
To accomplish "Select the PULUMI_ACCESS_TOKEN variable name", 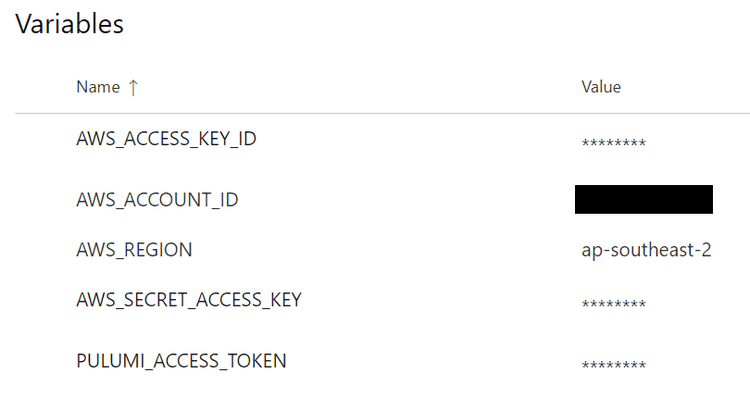I will tap(181, 361).
